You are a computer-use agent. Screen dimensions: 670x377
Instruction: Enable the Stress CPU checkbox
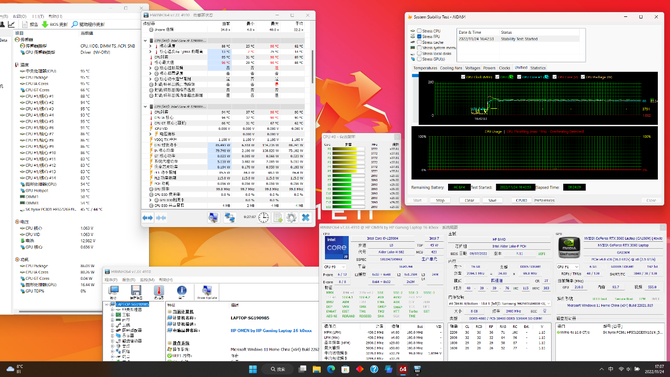coord(419,31)
